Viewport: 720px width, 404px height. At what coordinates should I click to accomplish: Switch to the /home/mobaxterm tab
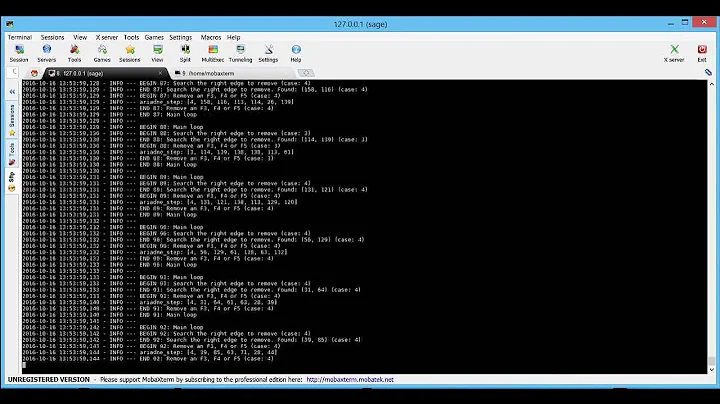point(230,73)
